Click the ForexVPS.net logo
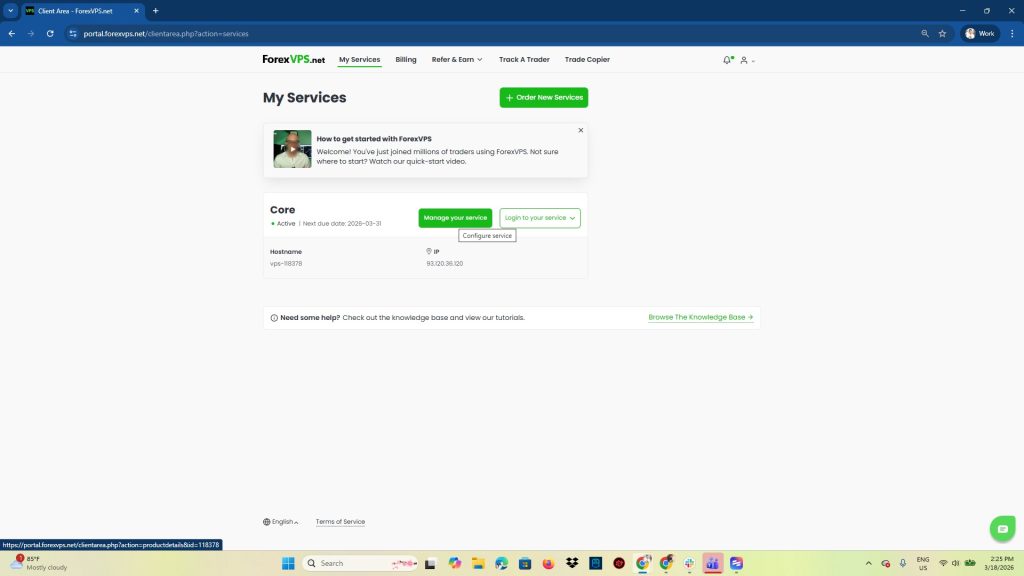The height and width of the screenshot is (576, 1024). 293,60
